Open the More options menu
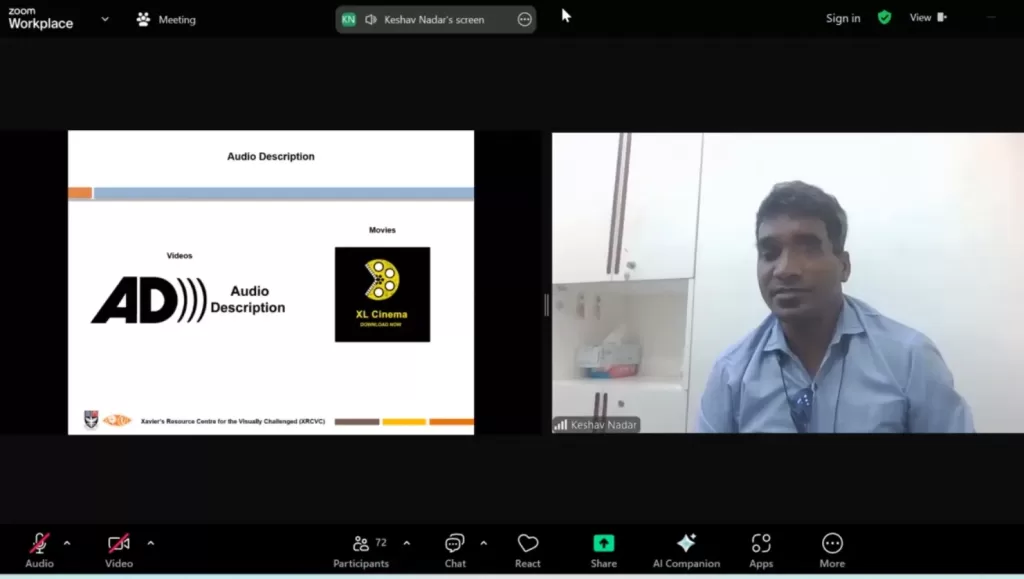Image resolution: width=1024 pixels, height=579 pixels. point(832,550)
